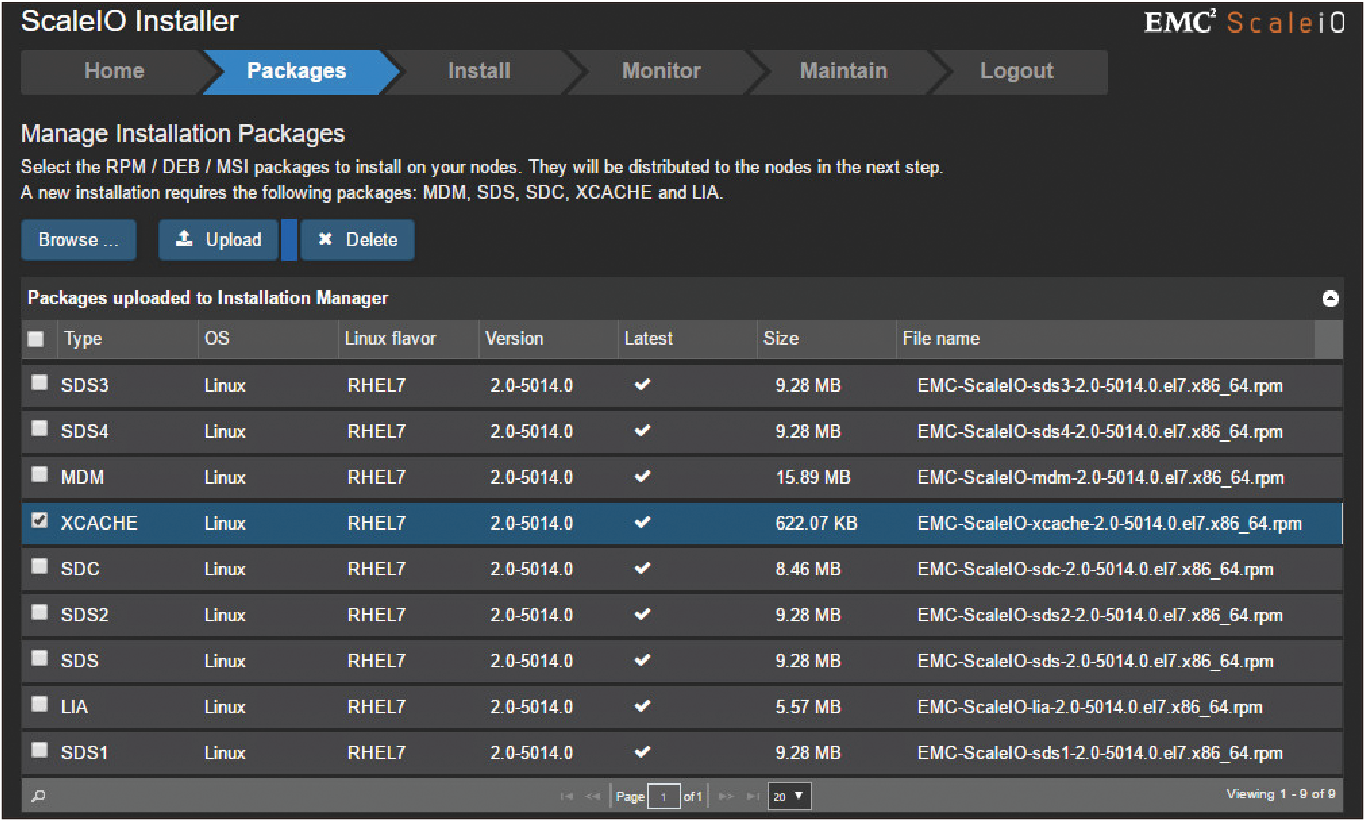Click the search magnifier icon in footer
Image resolution: width=1366 pixels, height=823 pixels.
click(38, 796)
